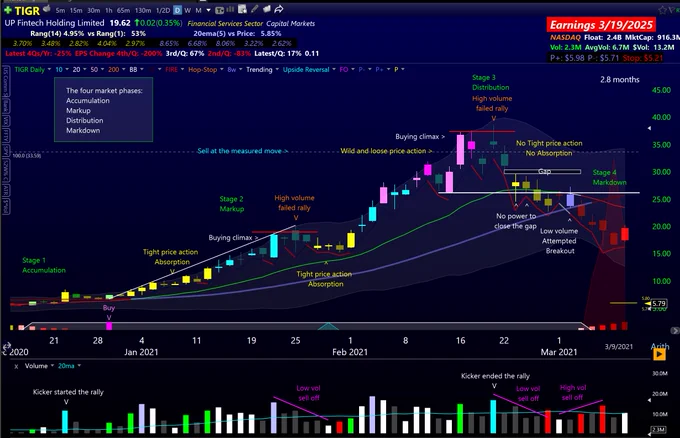The width and height of the screenshot is (680, 438).
Task: Open the T+ text tool icon
Action: 220,10
